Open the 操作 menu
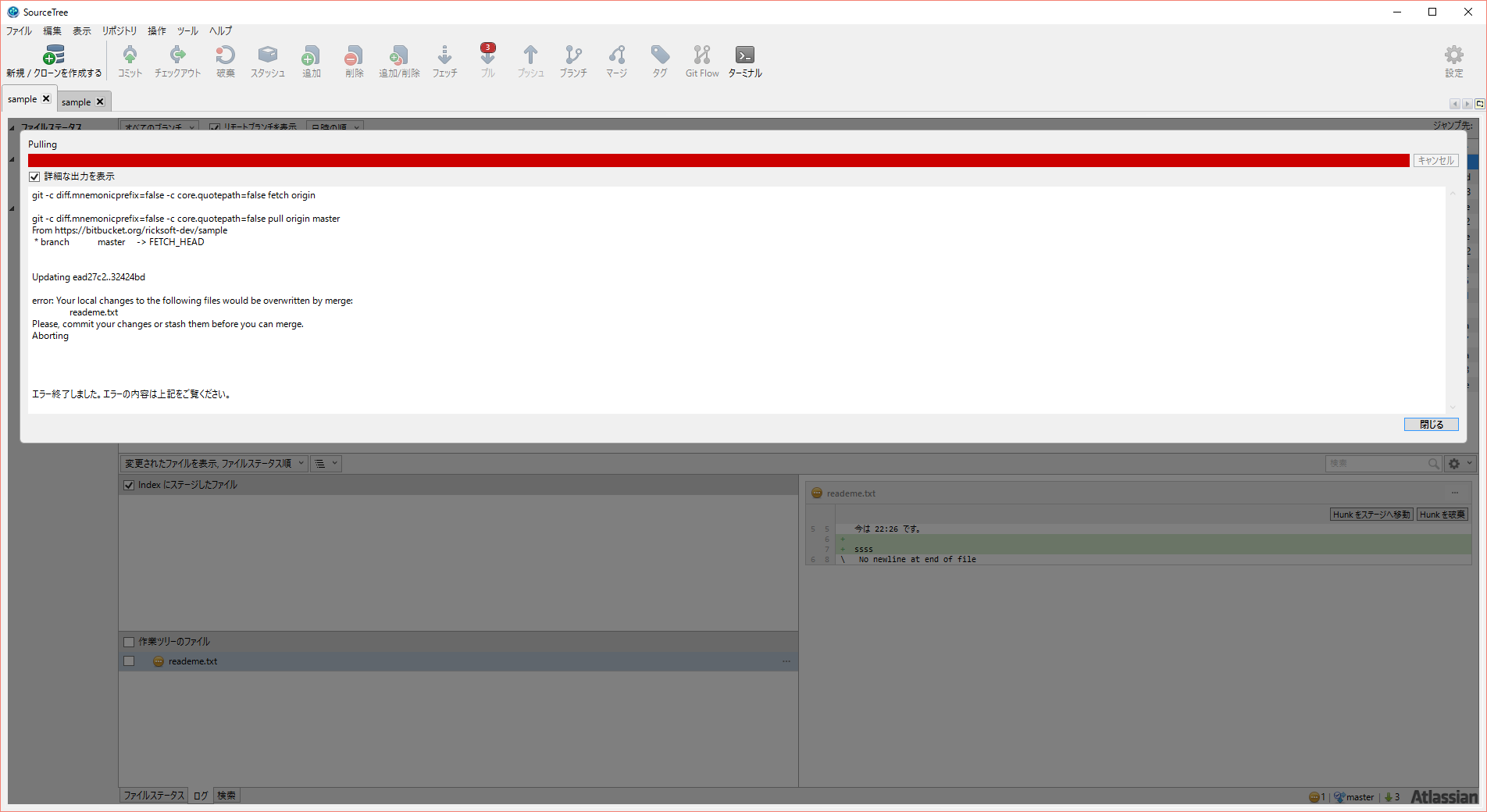 (x=157, y=31)
